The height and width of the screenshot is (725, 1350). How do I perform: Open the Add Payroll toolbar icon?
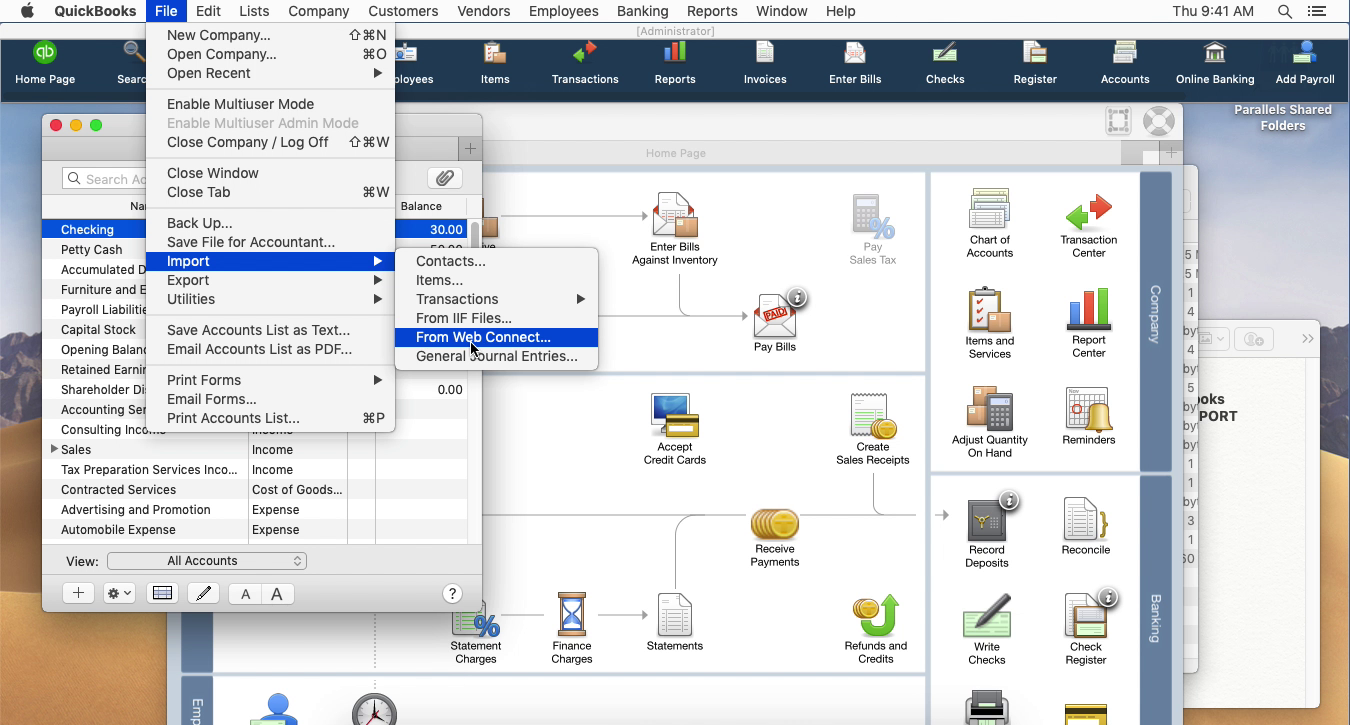[1305, 64]
